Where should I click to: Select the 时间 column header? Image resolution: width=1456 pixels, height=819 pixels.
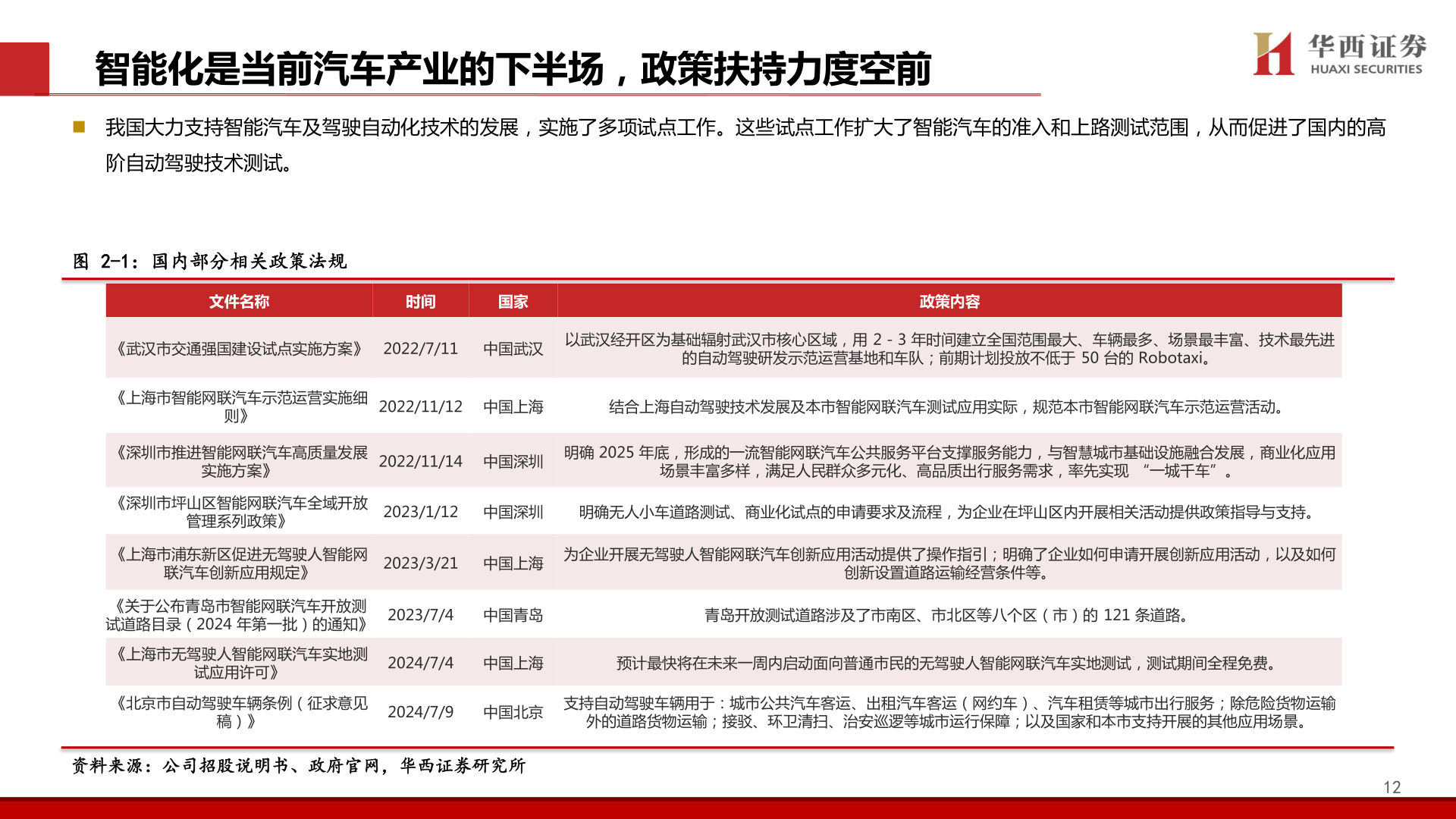coord(421,301)
